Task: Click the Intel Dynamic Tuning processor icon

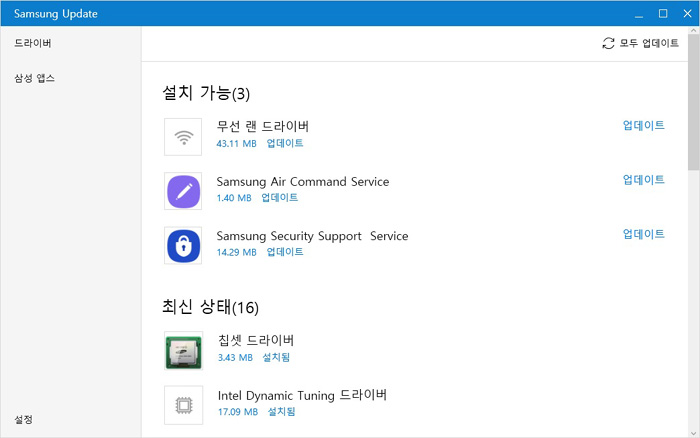Action: [183, 405]
